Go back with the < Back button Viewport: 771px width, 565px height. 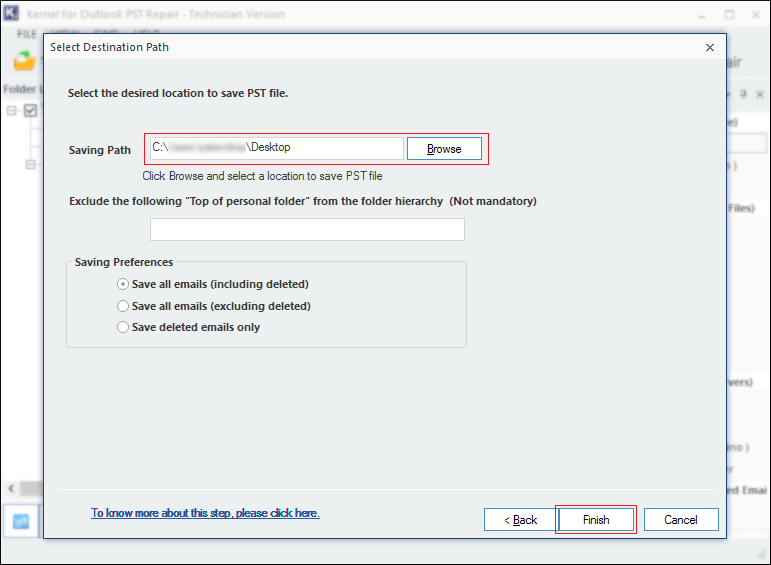[x=520, y=520]
